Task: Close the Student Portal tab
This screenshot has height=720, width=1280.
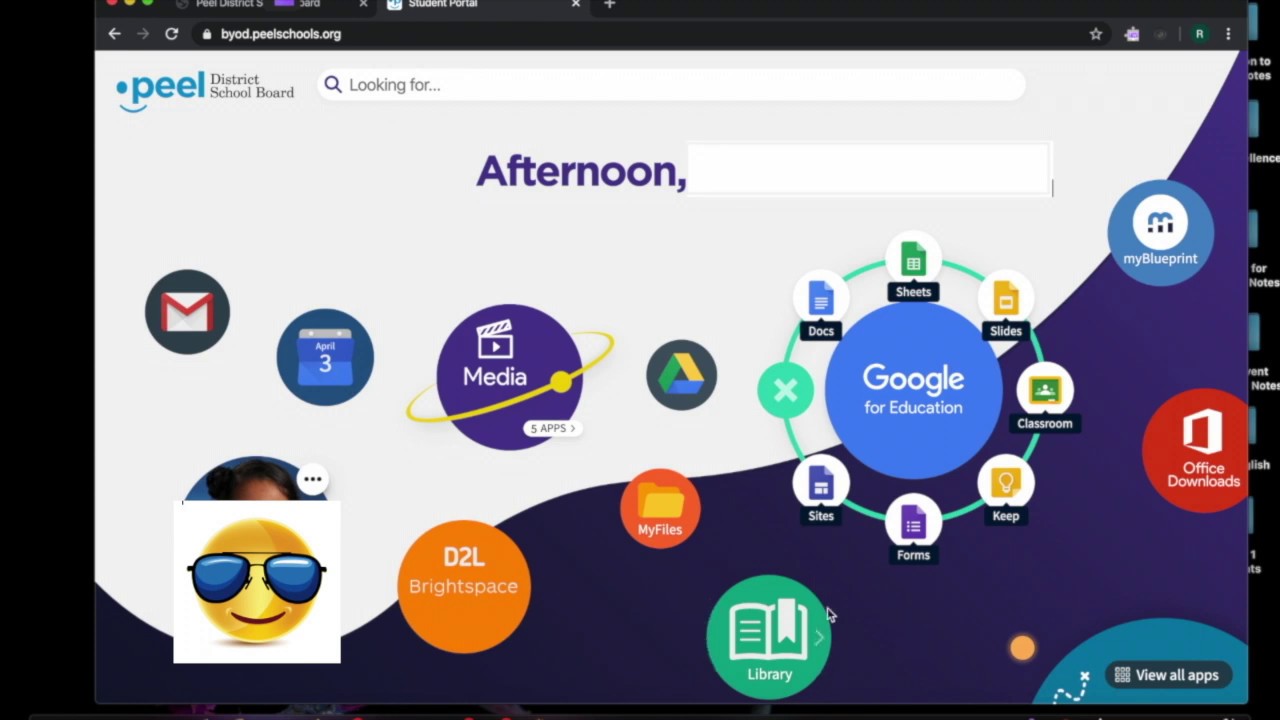Action: coord(576,4)
